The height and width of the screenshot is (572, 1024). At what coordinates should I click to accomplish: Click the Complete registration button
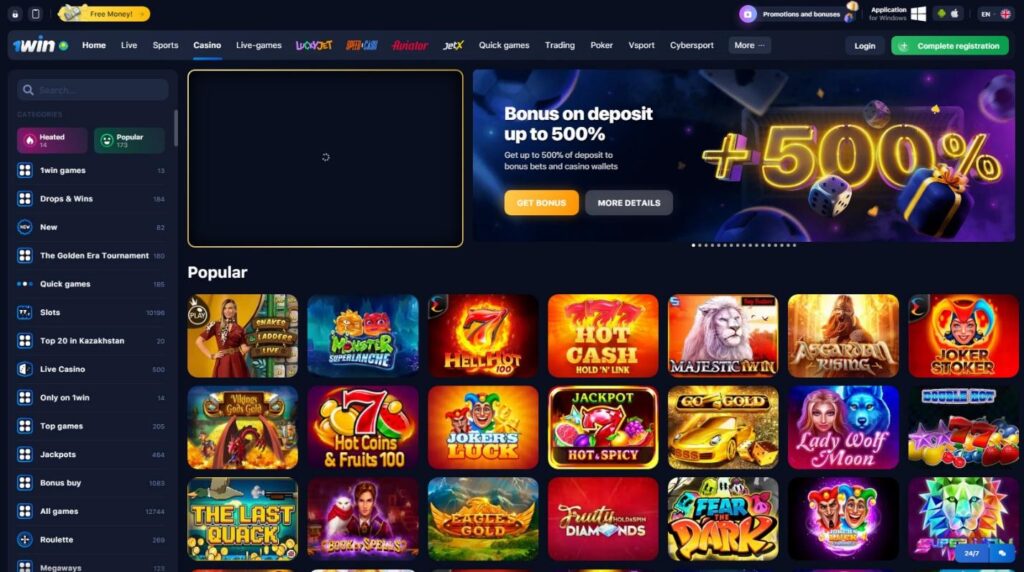point(950,46)
